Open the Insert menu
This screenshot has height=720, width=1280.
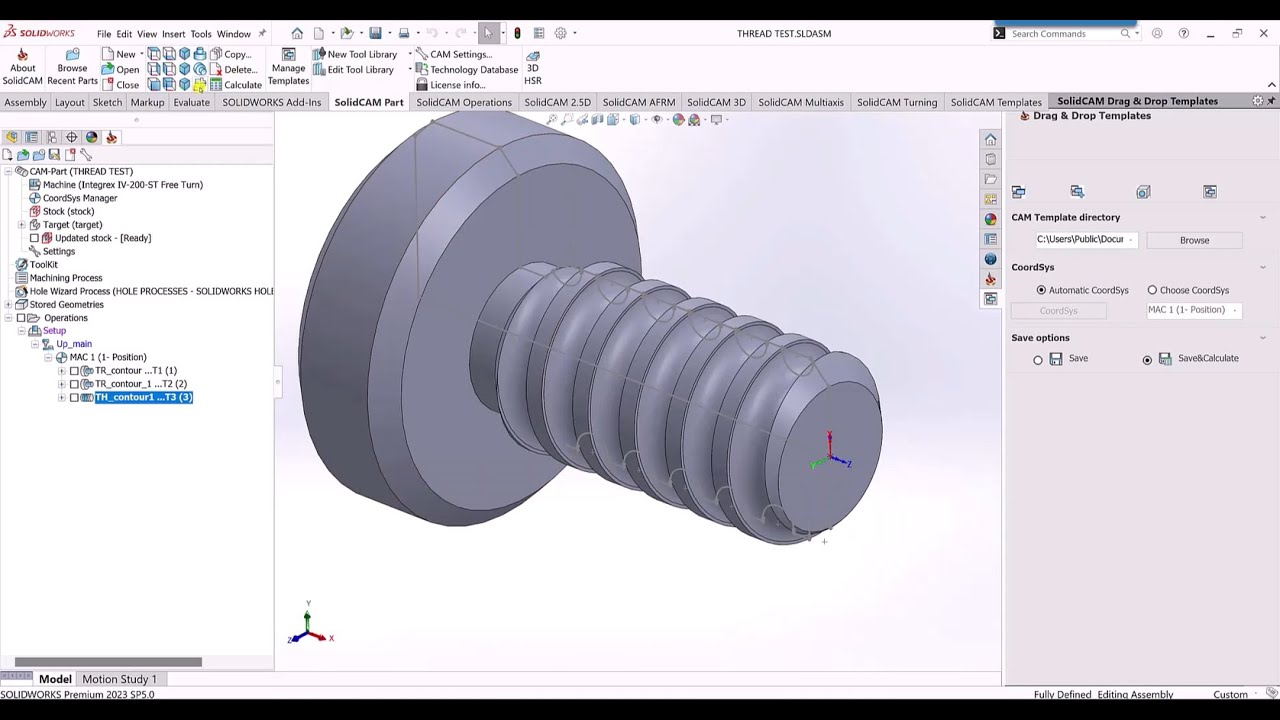click(173, 34)
